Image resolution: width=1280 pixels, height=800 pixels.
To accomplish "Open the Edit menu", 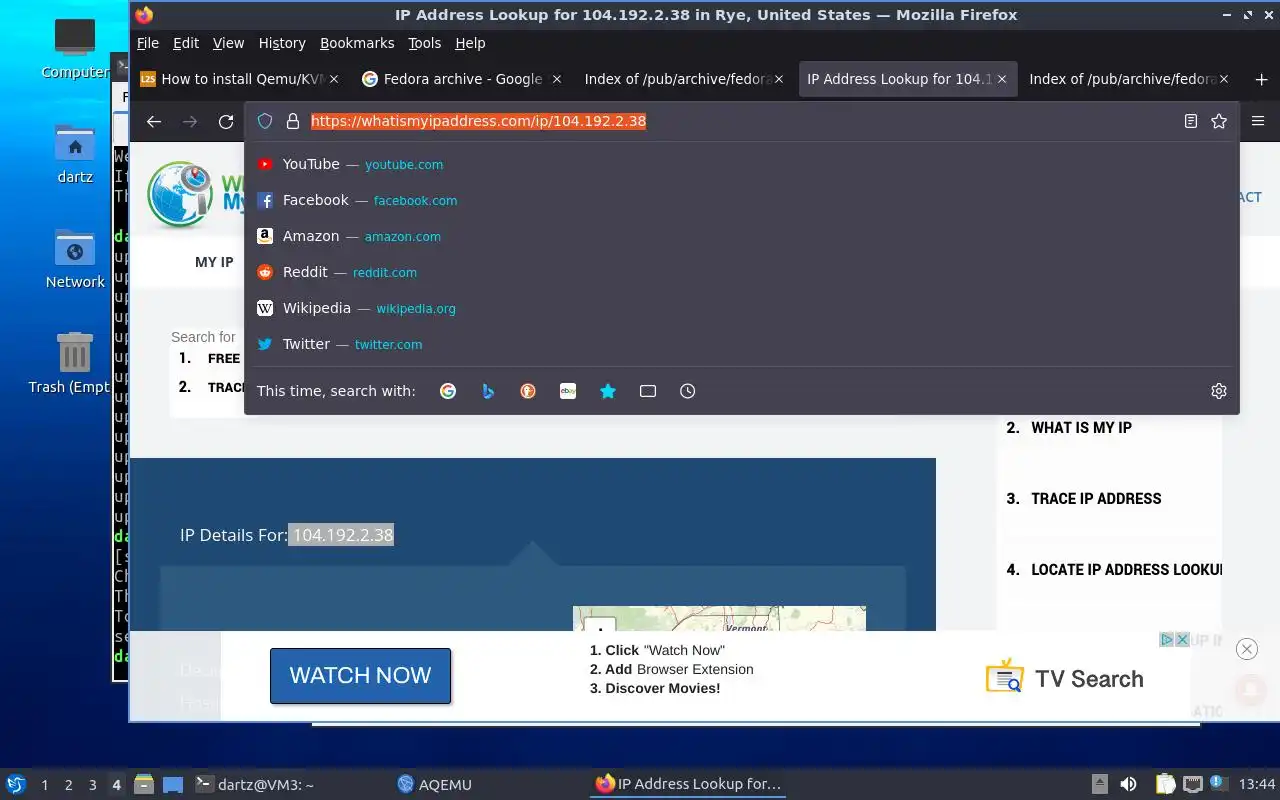I will (186, 43).
